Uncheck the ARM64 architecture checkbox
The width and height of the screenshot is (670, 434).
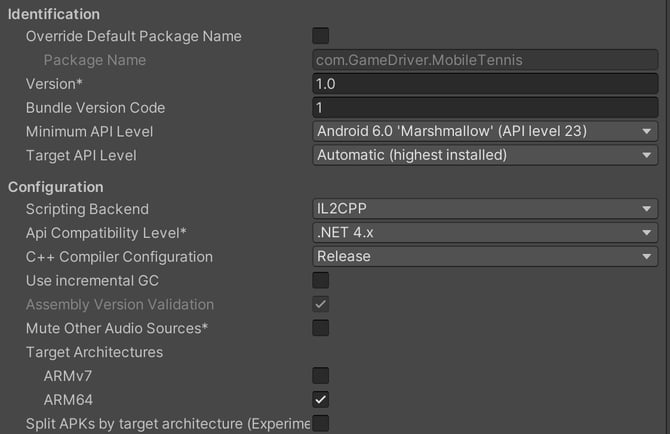321,400
